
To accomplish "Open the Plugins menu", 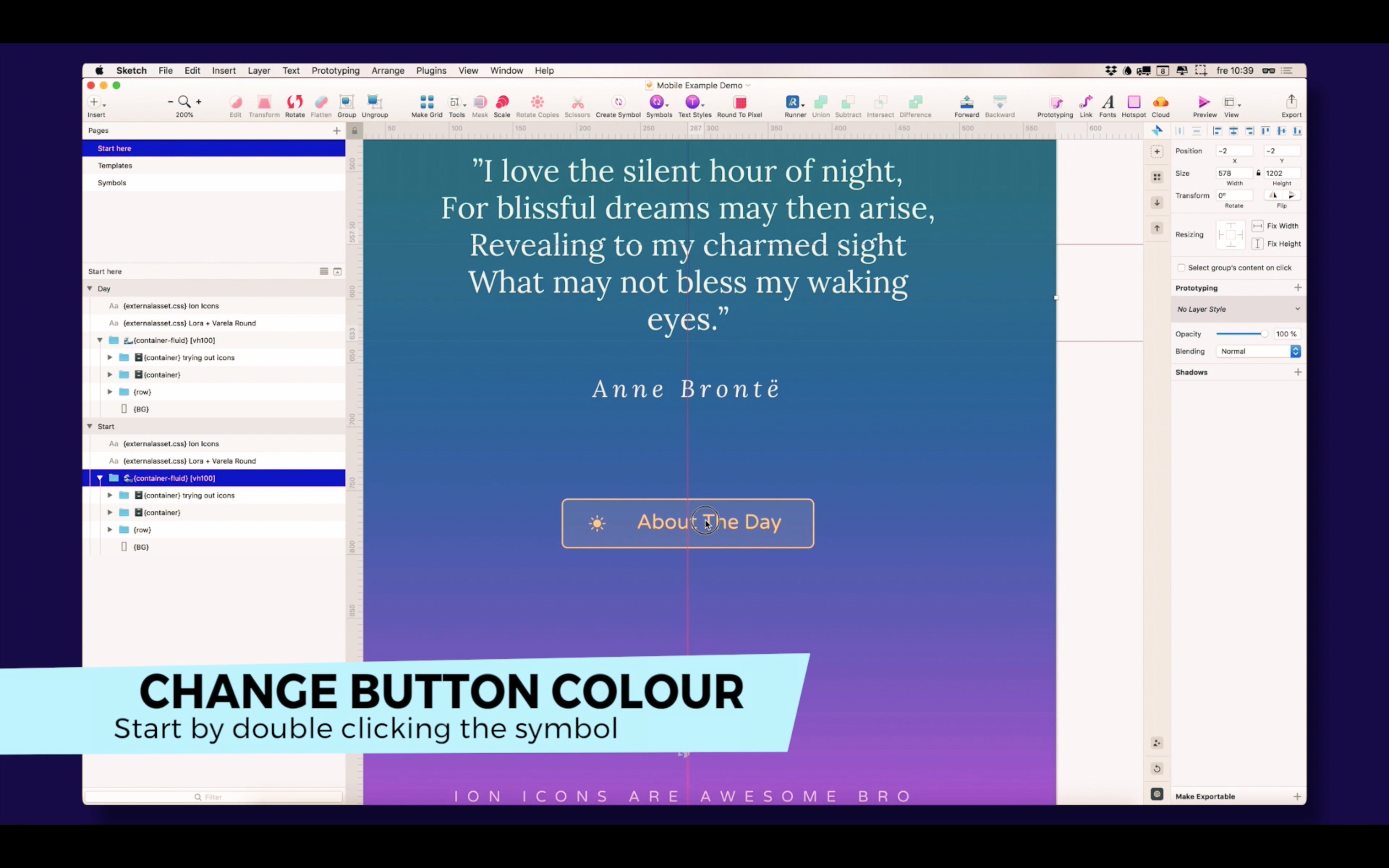I will 431,71.
